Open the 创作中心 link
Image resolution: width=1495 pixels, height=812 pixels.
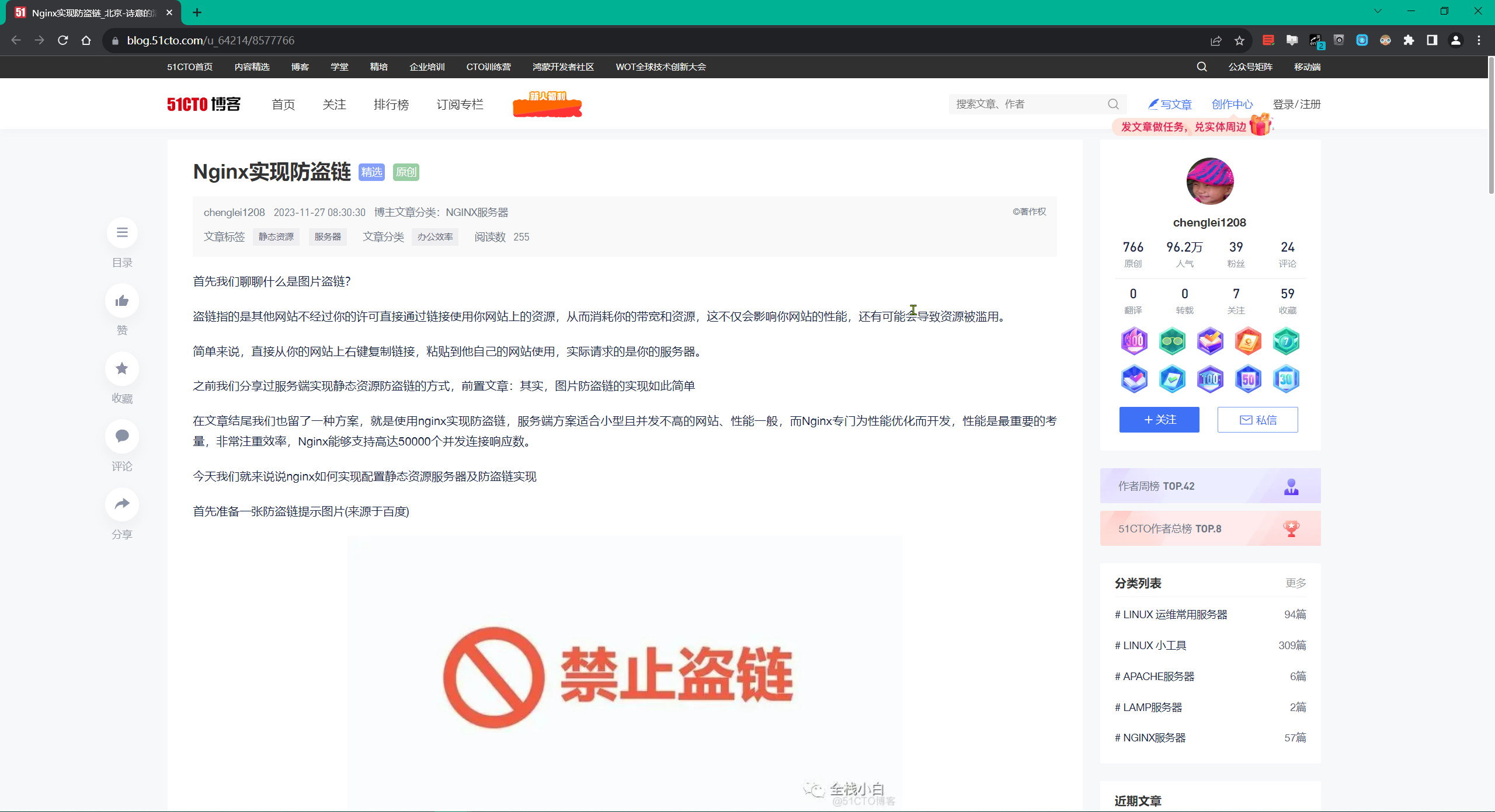tap(1232, 104)
